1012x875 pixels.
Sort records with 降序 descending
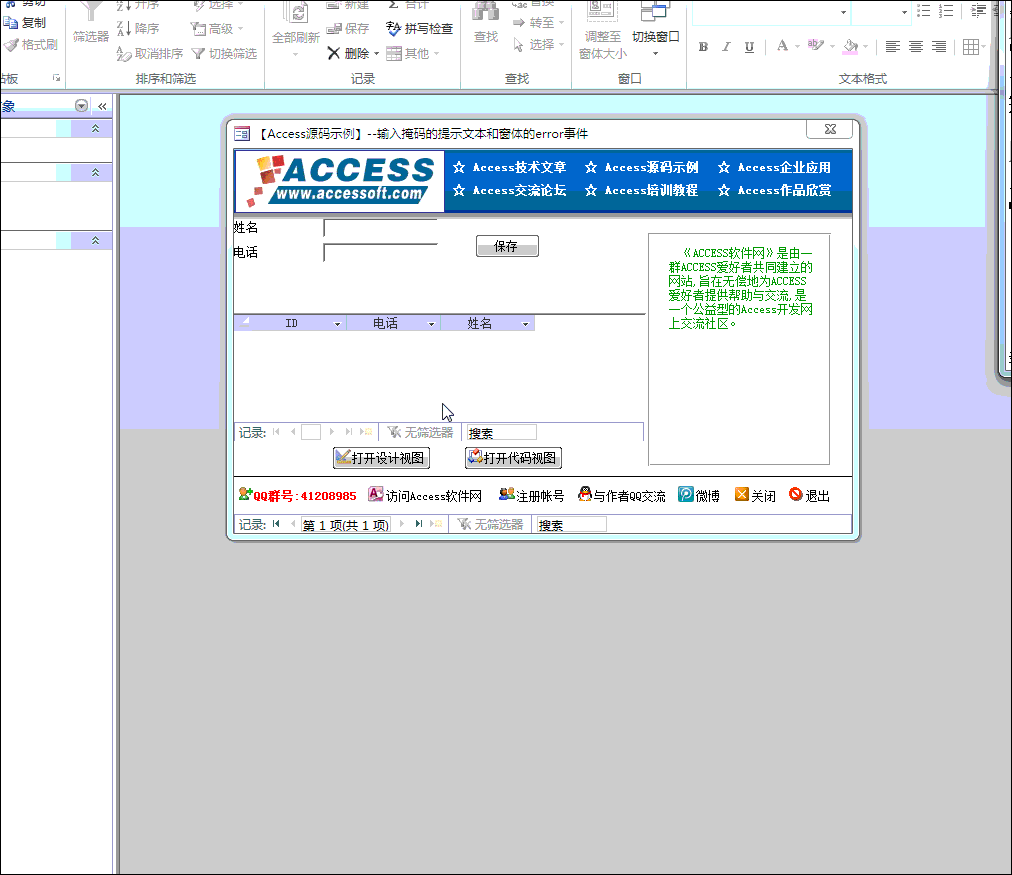tap(138, 28)
